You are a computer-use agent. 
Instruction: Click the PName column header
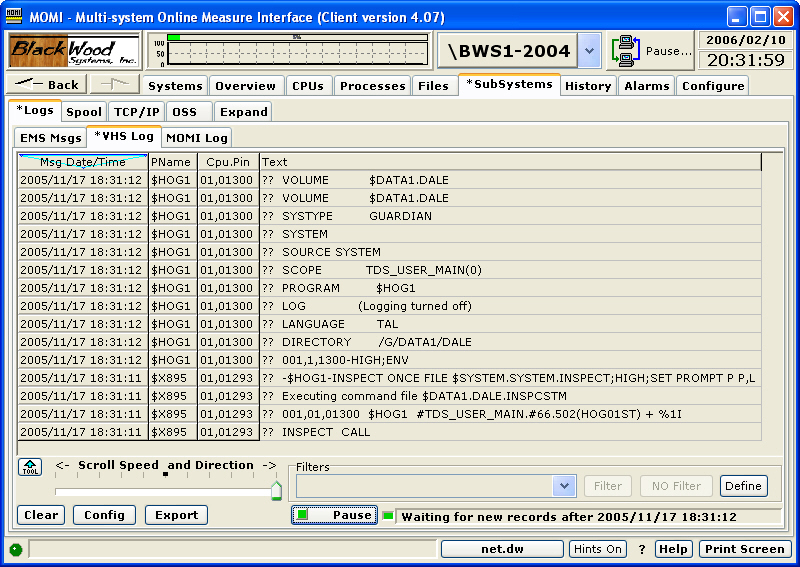(x=171, y=162)
